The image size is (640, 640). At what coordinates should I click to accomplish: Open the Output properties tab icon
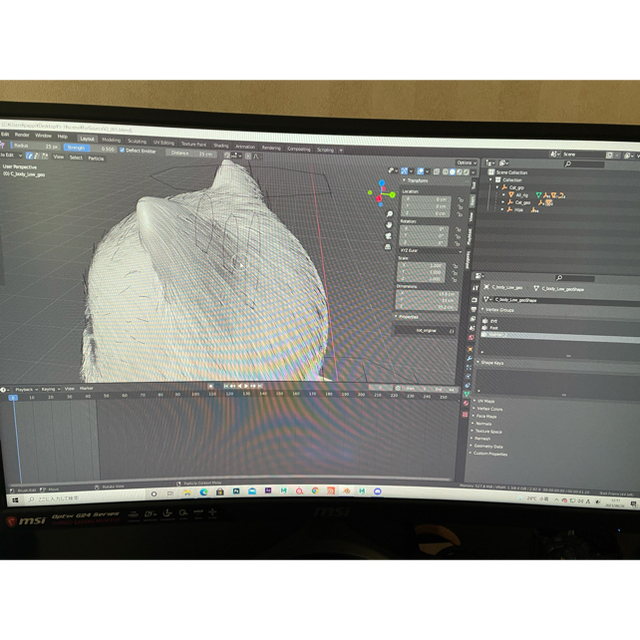pos(473,309)
